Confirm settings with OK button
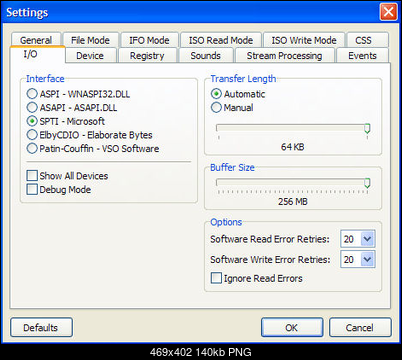 pyautogui.click(x=292, y=327)
